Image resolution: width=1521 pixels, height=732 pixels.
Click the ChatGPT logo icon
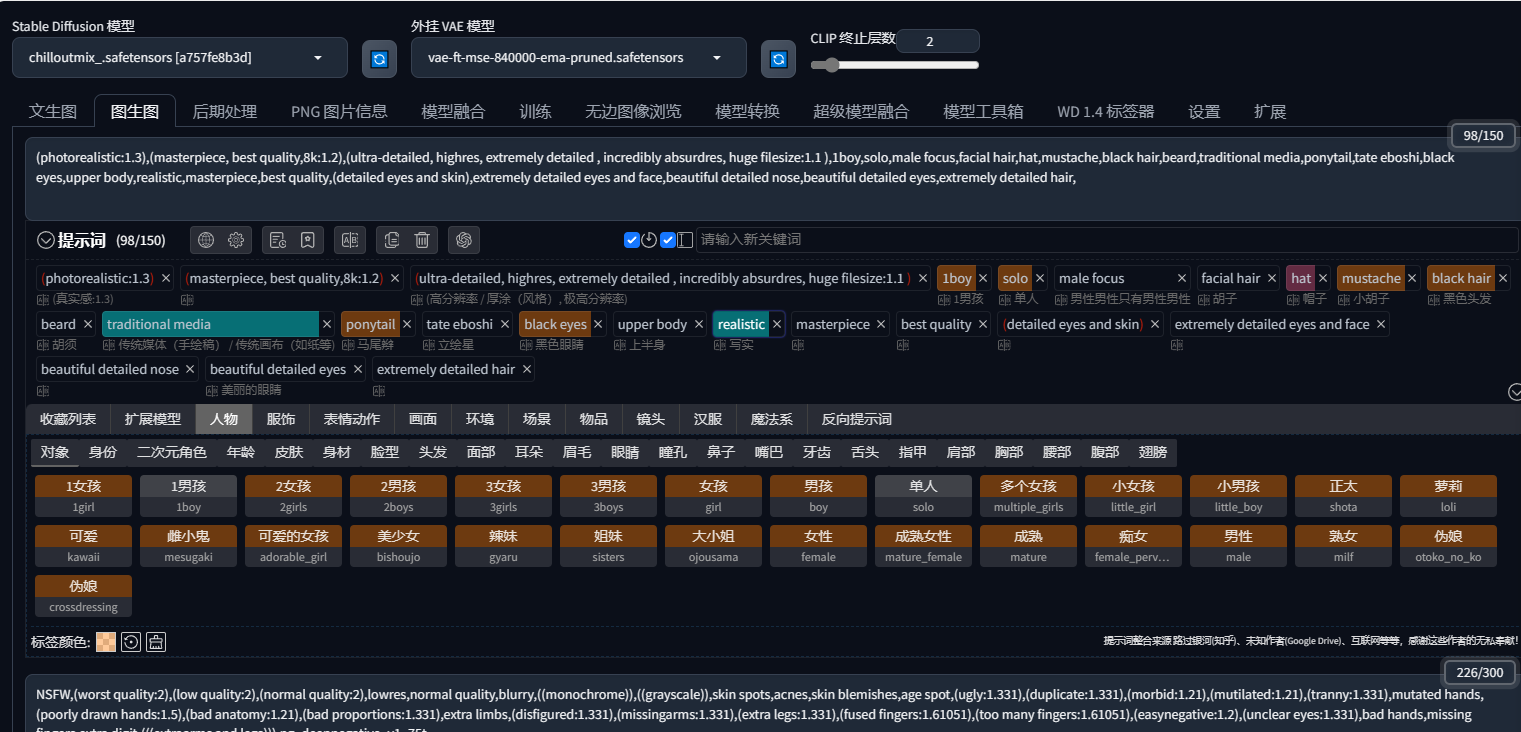click(x=464, y=240)
